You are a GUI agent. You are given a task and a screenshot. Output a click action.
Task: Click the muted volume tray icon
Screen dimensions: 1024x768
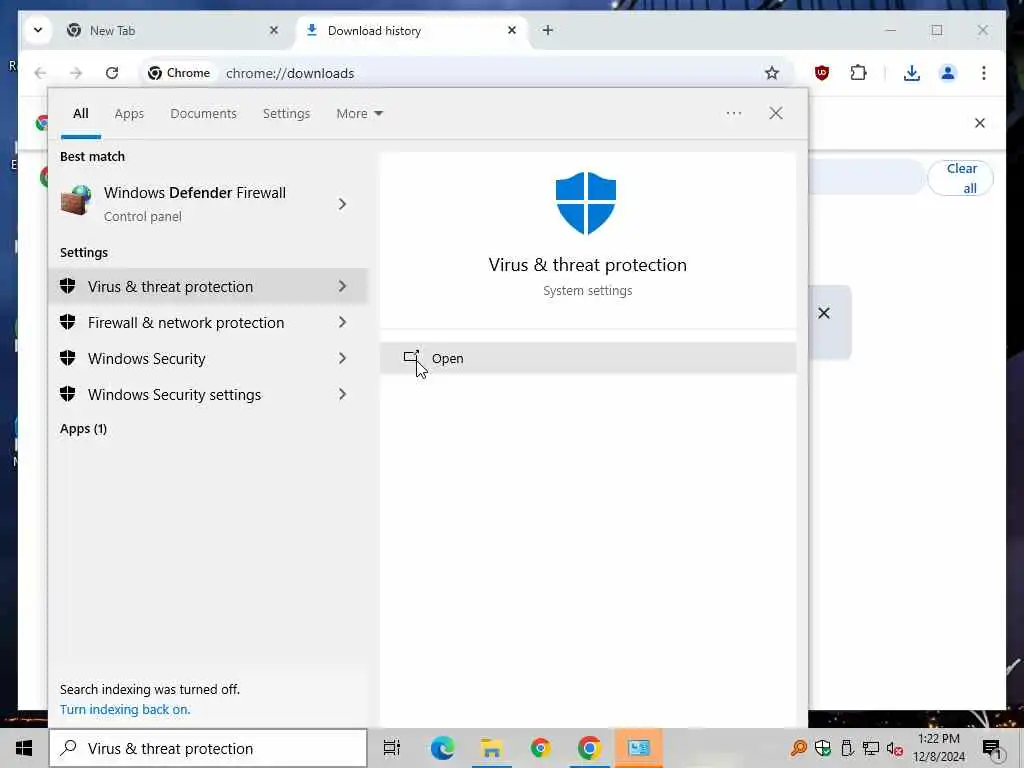[x=894, y=748]
